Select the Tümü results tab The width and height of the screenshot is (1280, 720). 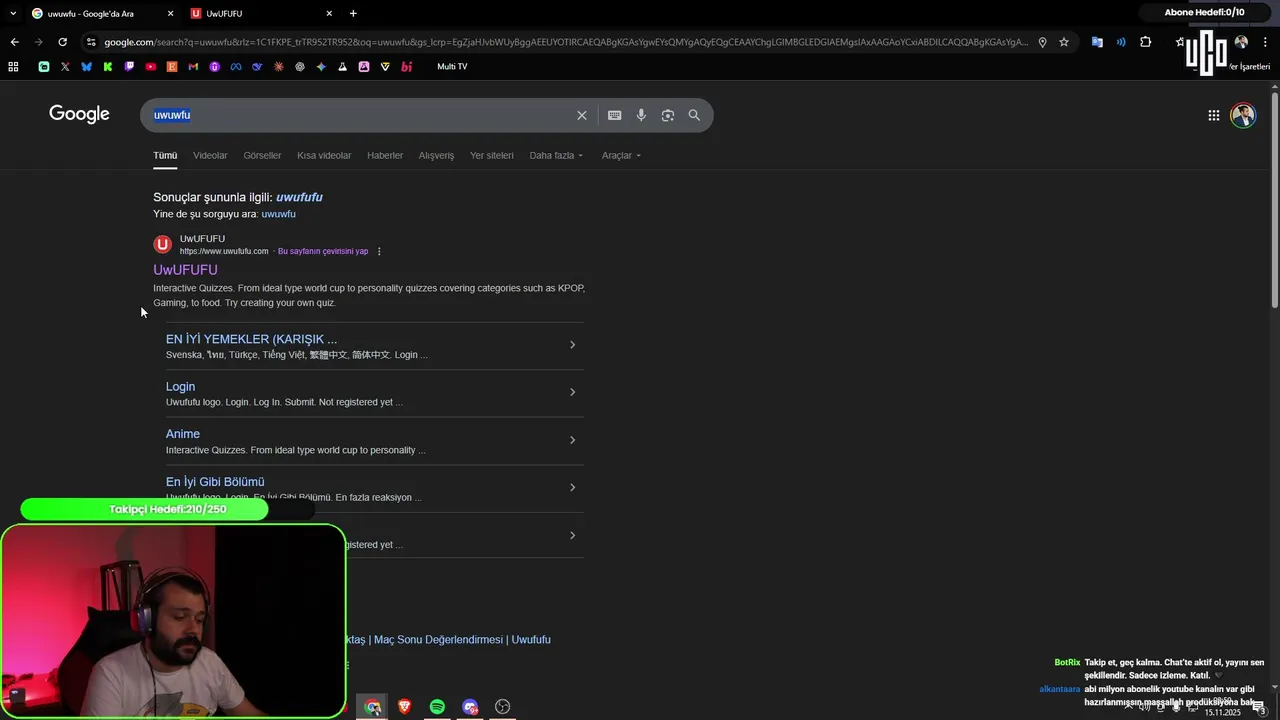[x=165, y=155]
